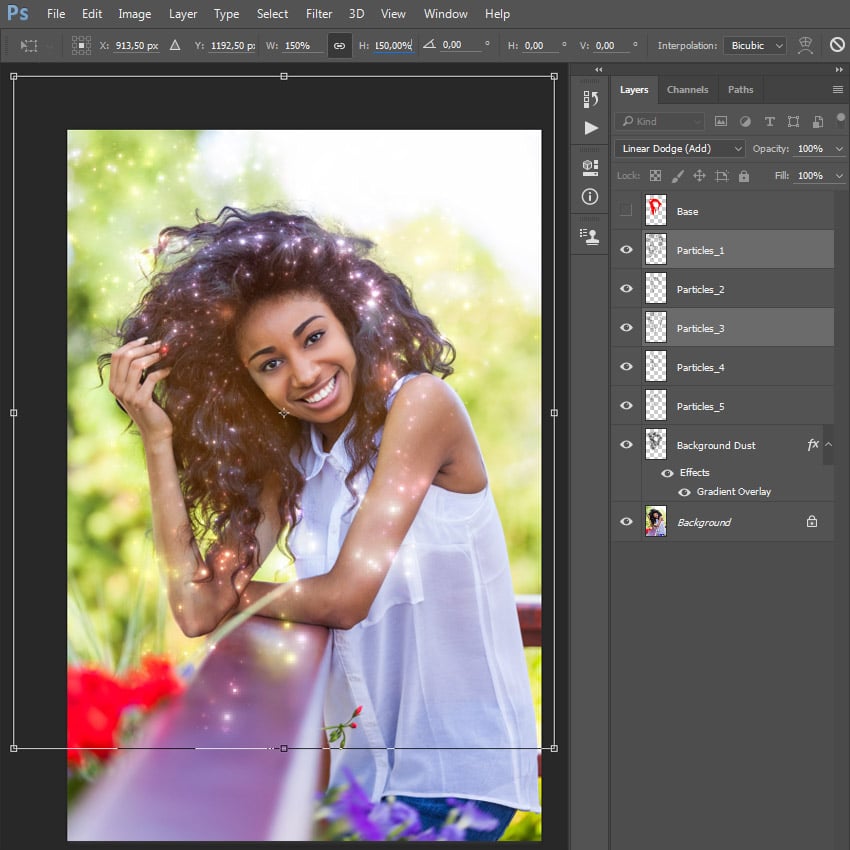Filter layers by type layers icon
850x850 pixels.
769,121
